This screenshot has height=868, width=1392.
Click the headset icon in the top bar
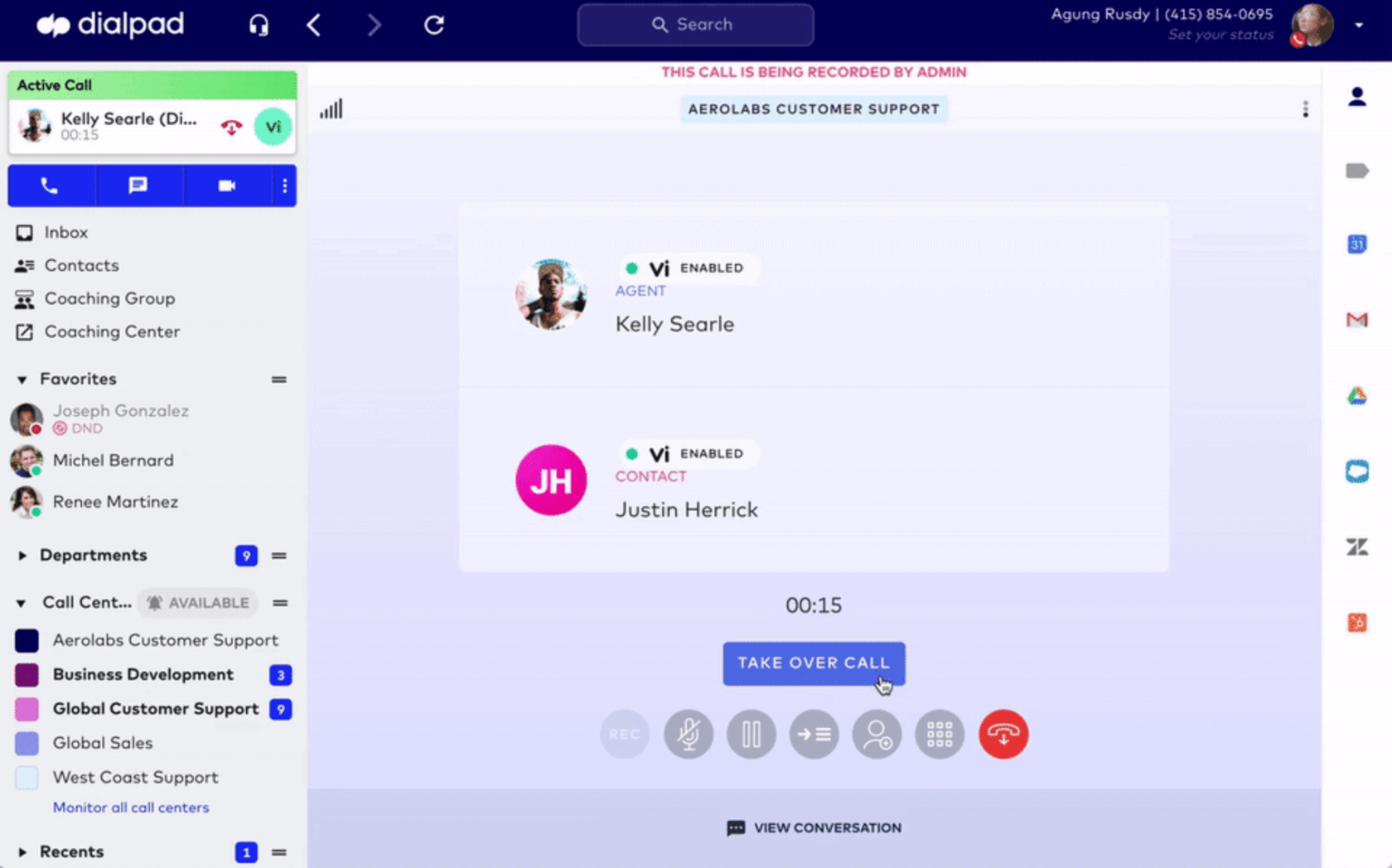(259, 25)
